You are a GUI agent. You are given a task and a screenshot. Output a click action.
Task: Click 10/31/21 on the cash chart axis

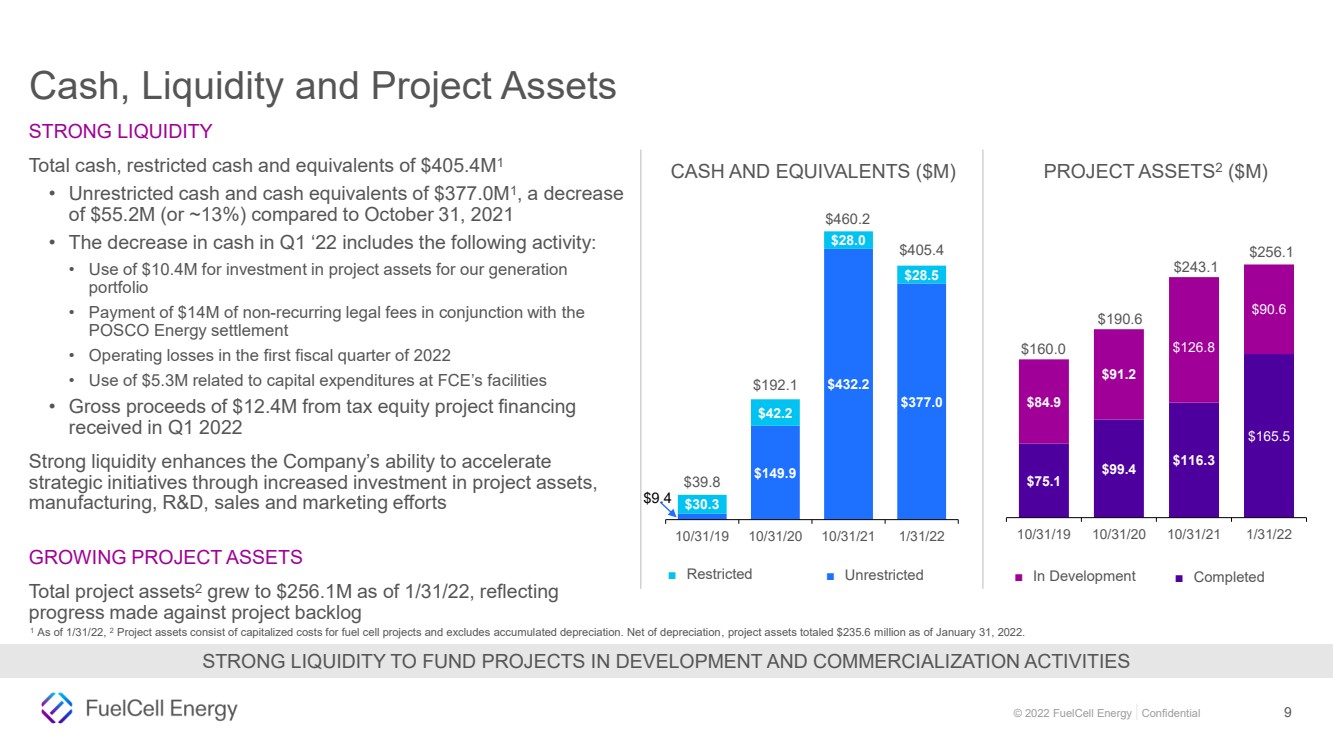pos(848,536)
